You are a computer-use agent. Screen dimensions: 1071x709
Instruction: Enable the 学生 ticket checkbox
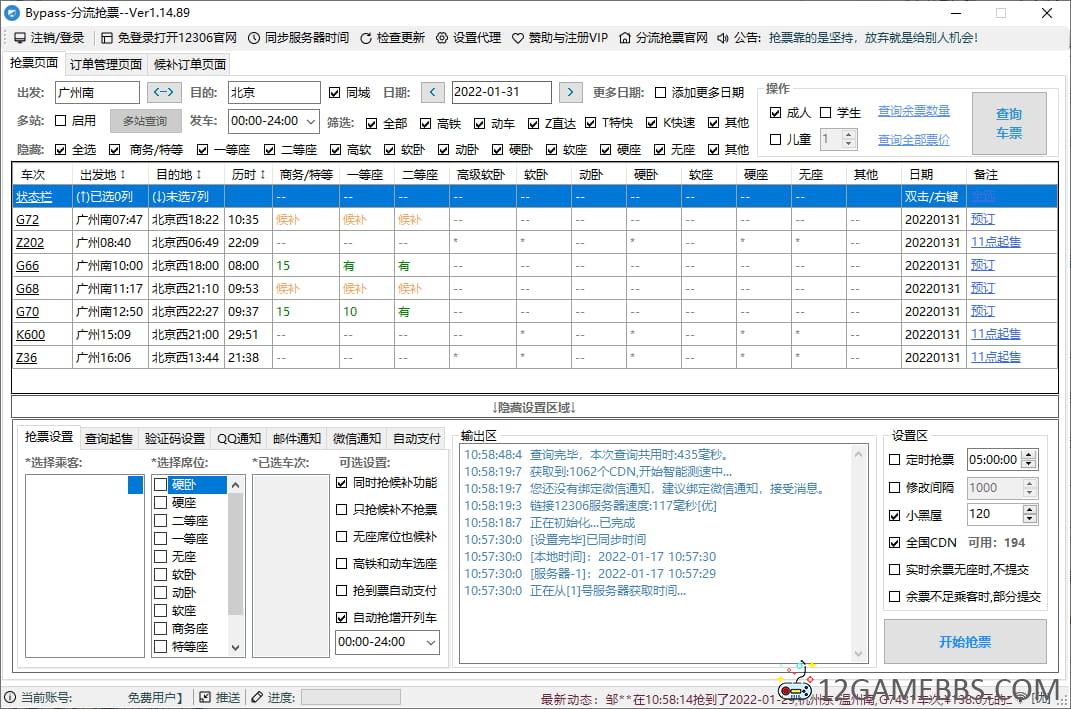coord(826,113)
